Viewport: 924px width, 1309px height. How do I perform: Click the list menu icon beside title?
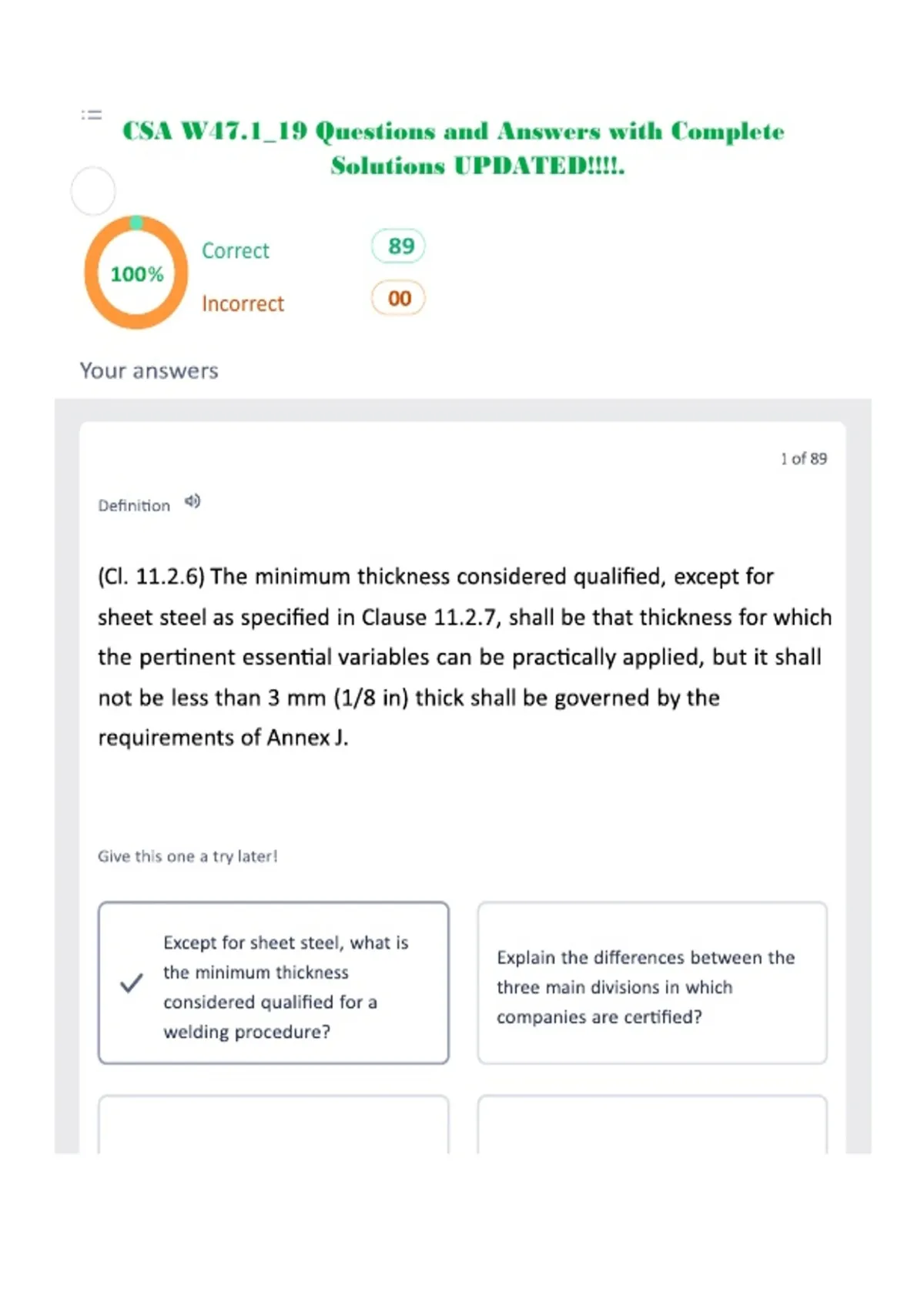(92, 115)
